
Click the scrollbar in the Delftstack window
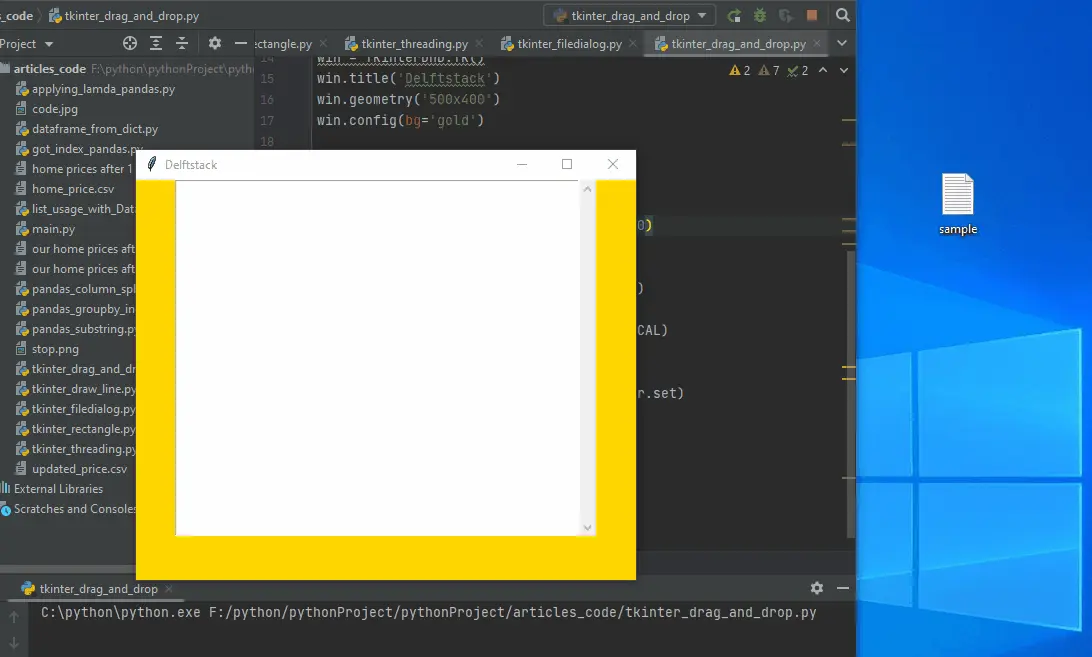pos(587,358)
